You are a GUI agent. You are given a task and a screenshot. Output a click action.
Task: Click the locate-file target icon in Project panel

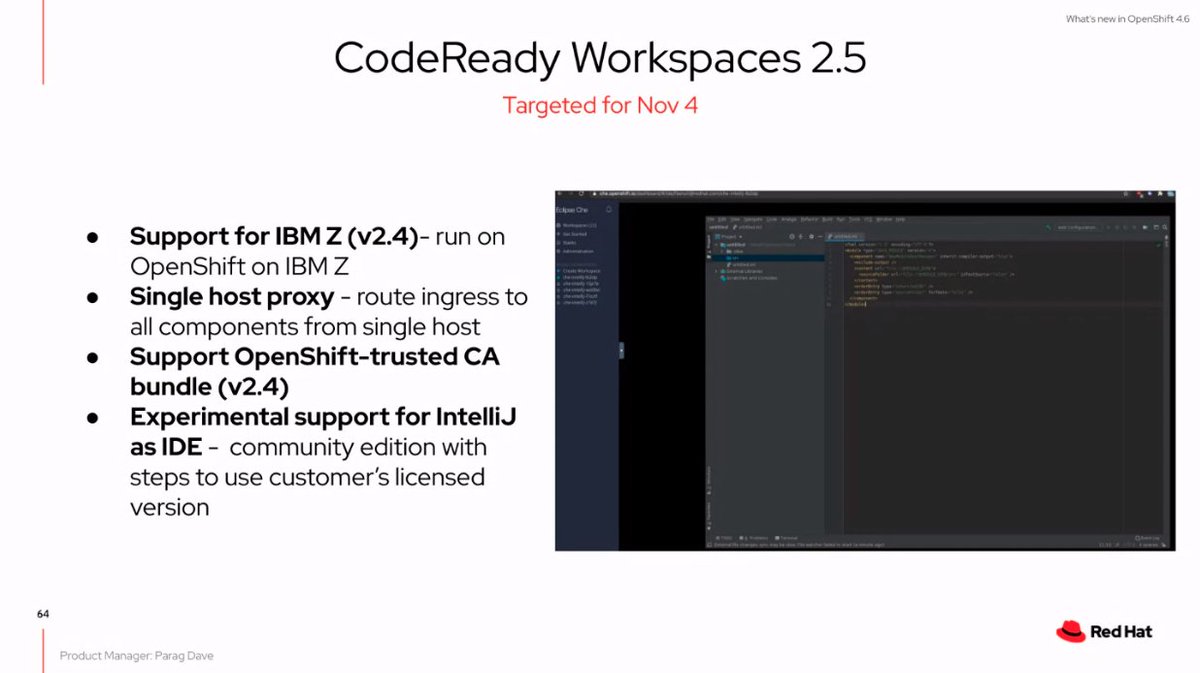point(791,237)
